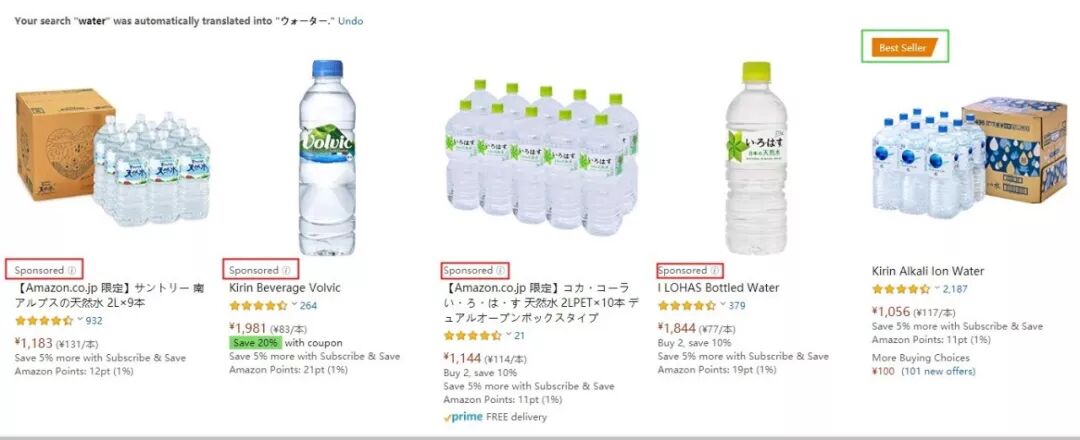Click the prime logo under FREE delivery item
This screenshot has width=1080, height=440.
464,417
